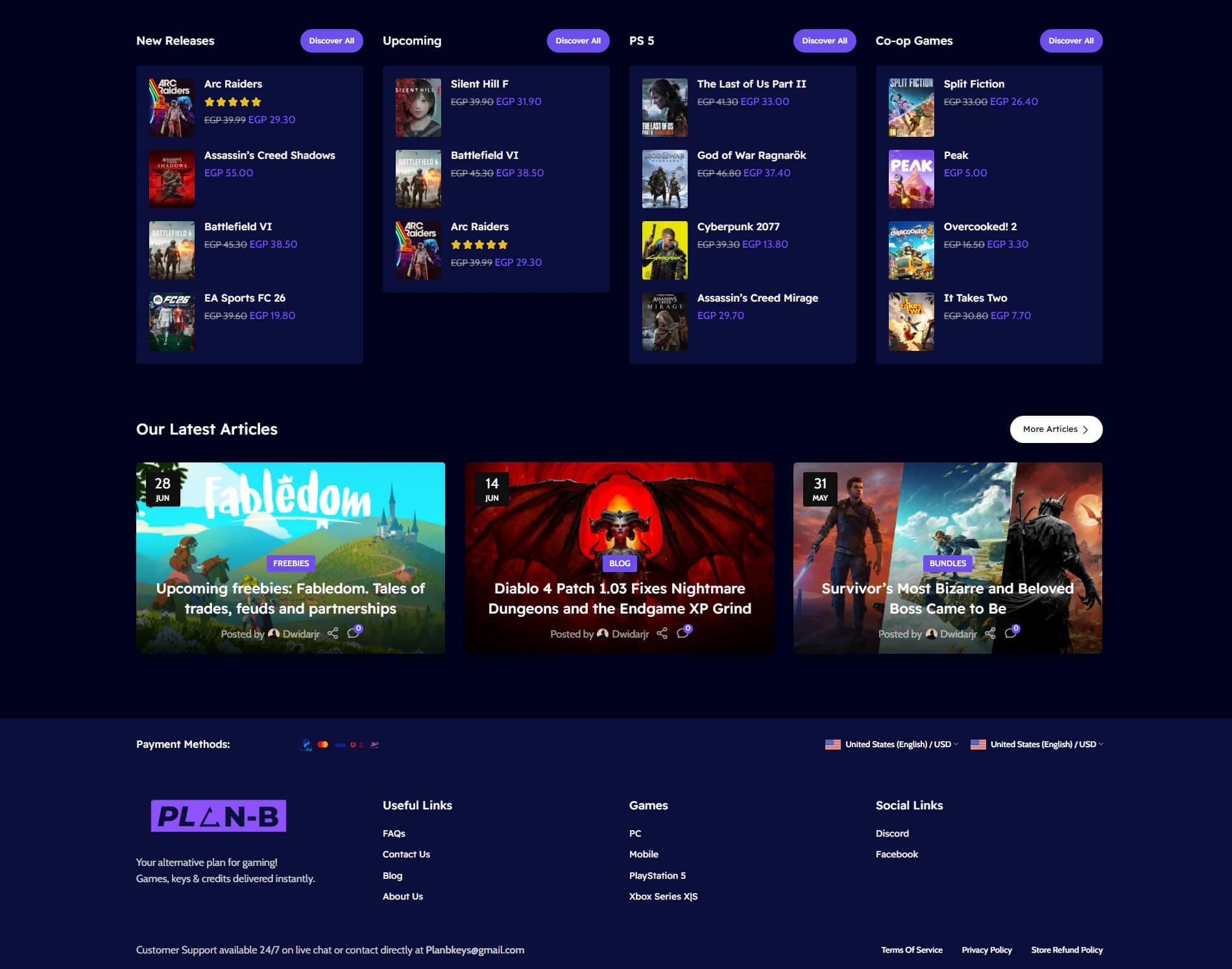
Task: Click the arrow chevron in the More Articles button
Action: [x=1085, y=429]
